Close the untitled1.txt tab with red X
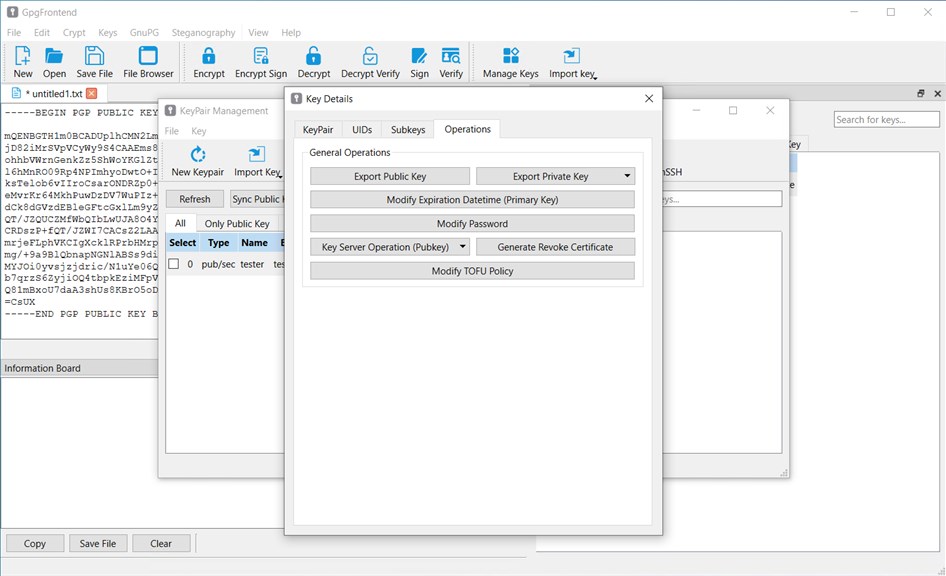946x576 pixels. (92, 93)
